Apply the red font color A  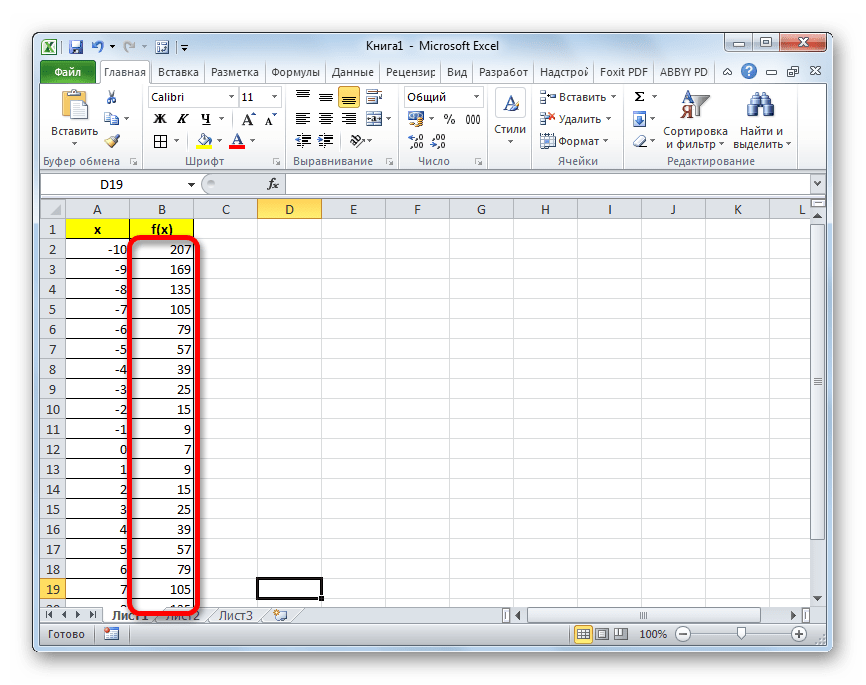[x=237, y=141]
